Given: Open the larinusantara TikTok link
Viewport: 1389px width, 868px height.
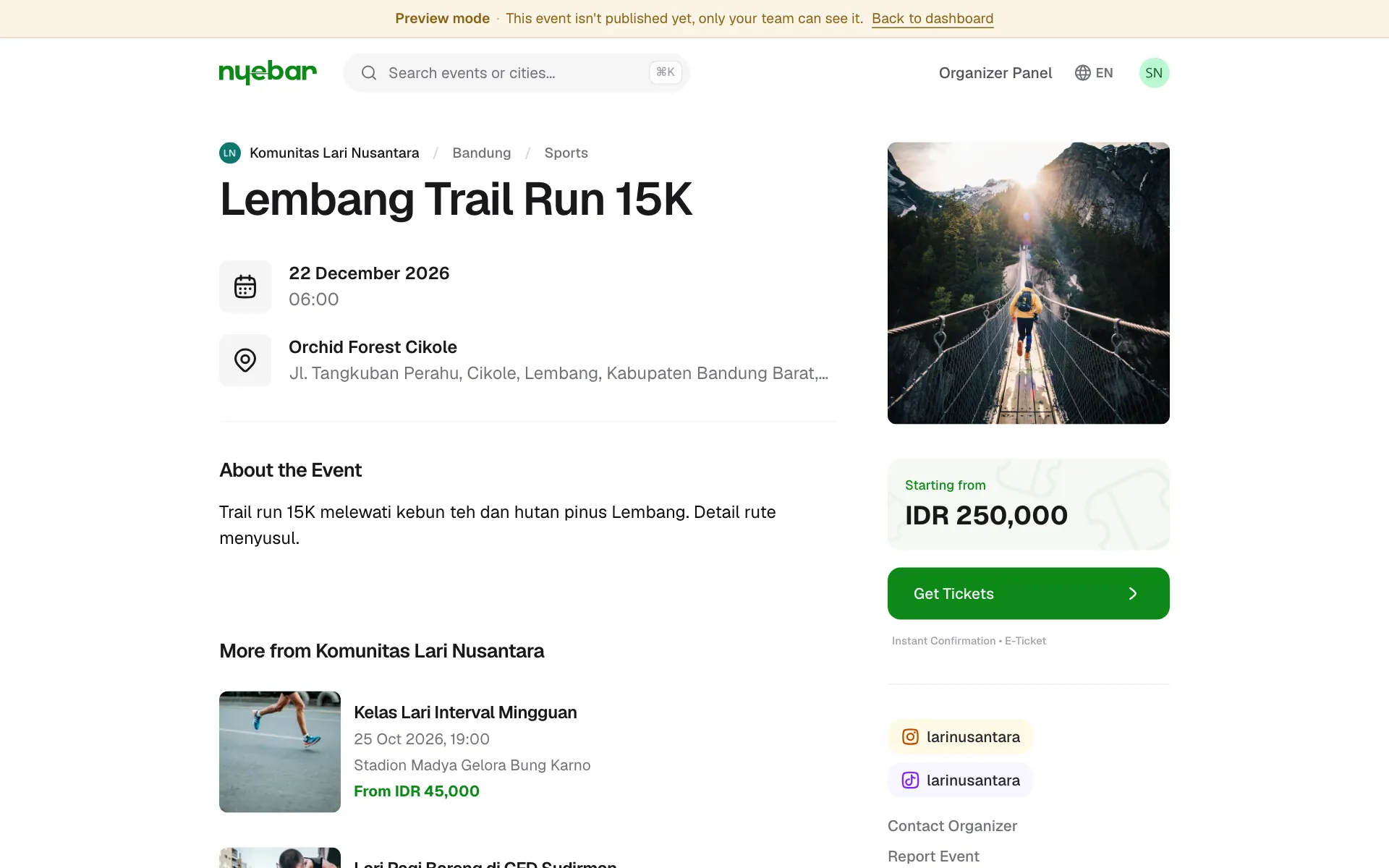Looking at the screenshot, I should click(x=960, y=780).
